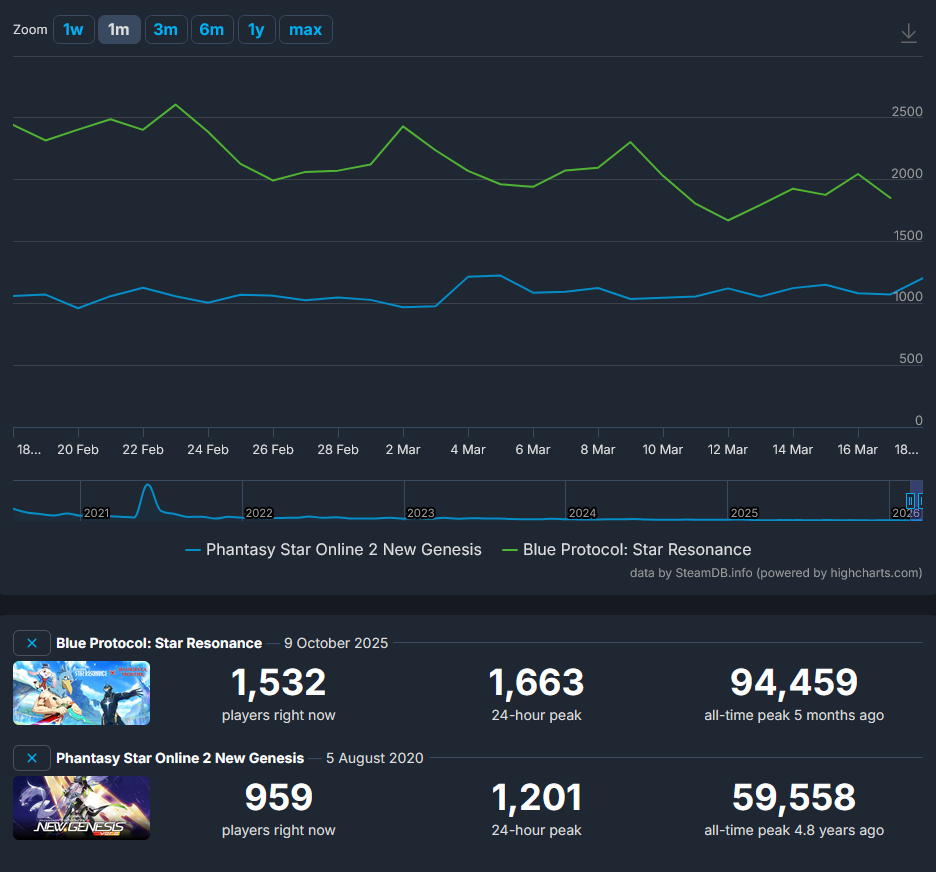Image resolution: width=936 pixels, height=872 pixels.
Task: Click the spike peak in navigator chart
Action: pos(148,486)
